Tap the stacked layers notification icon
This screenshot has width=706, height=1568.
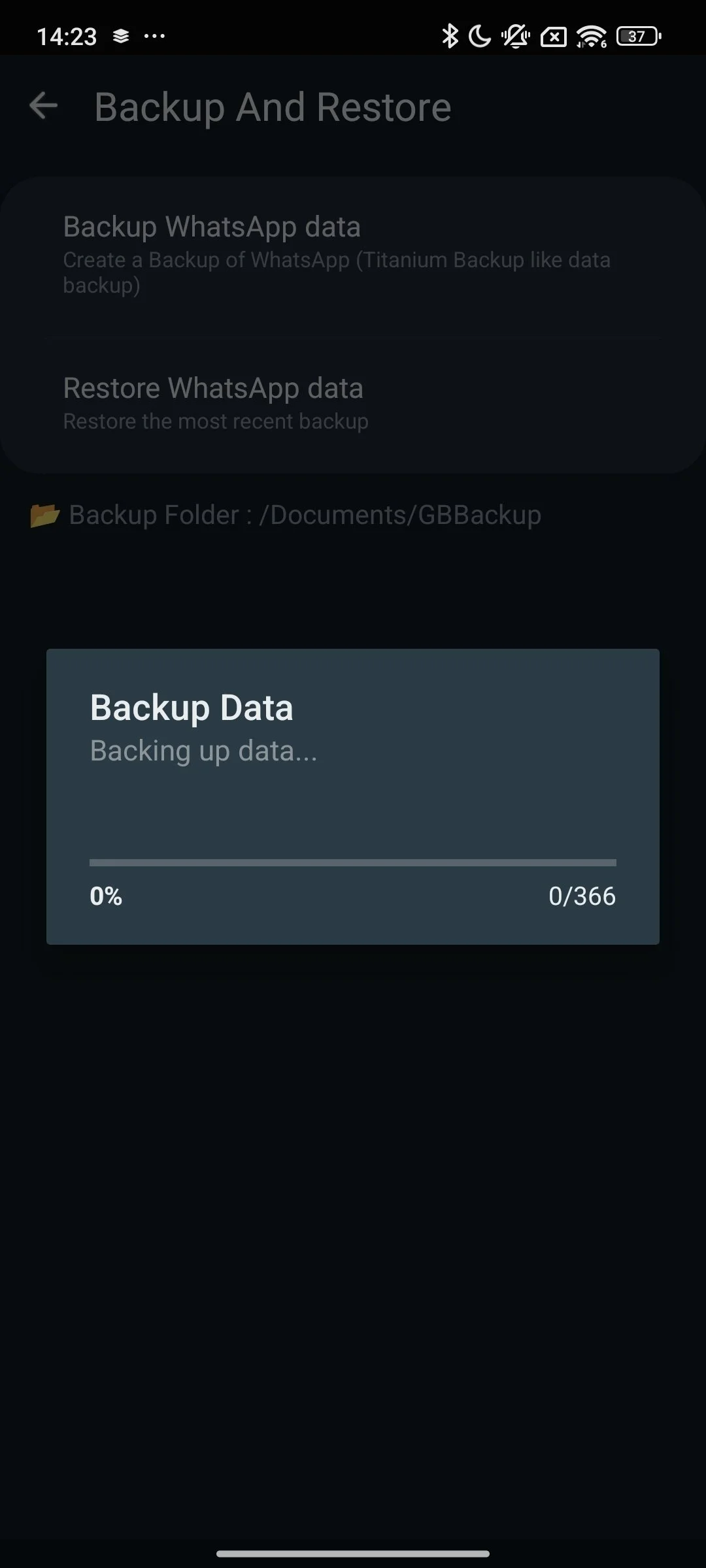(x=121, y=37)
